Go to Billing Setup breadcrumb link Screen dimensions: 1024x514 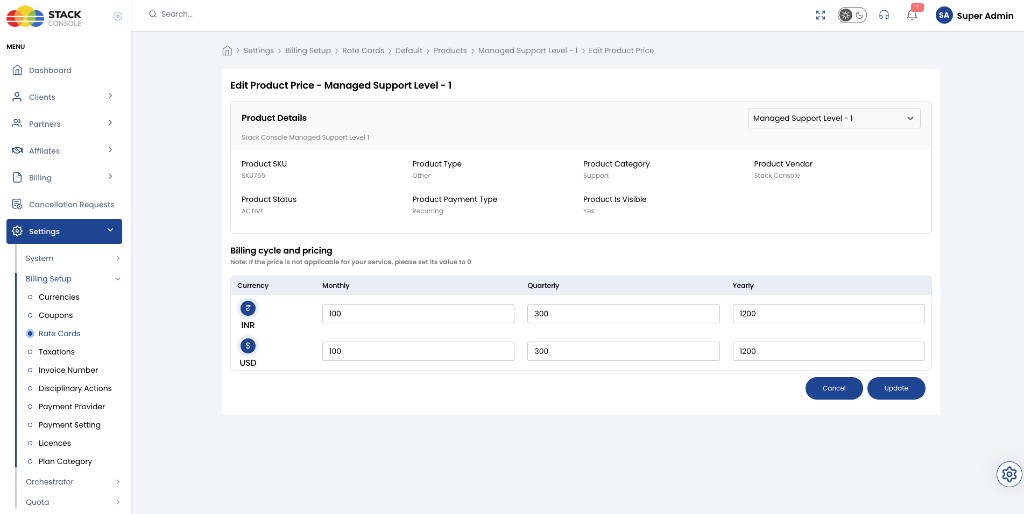[x=308, y=50]
